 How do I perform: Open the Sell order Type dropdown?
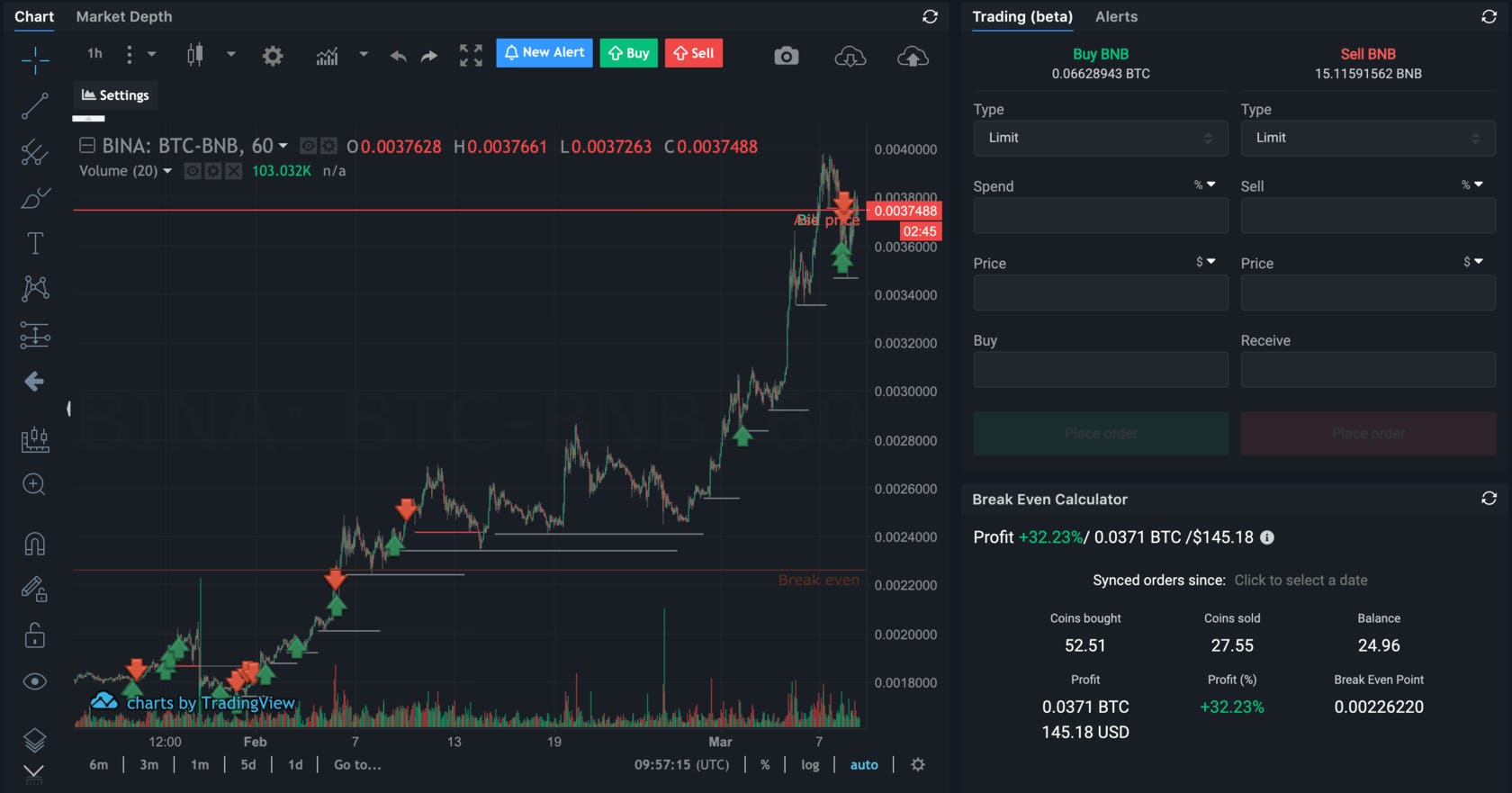click(x=1368, y=138)
